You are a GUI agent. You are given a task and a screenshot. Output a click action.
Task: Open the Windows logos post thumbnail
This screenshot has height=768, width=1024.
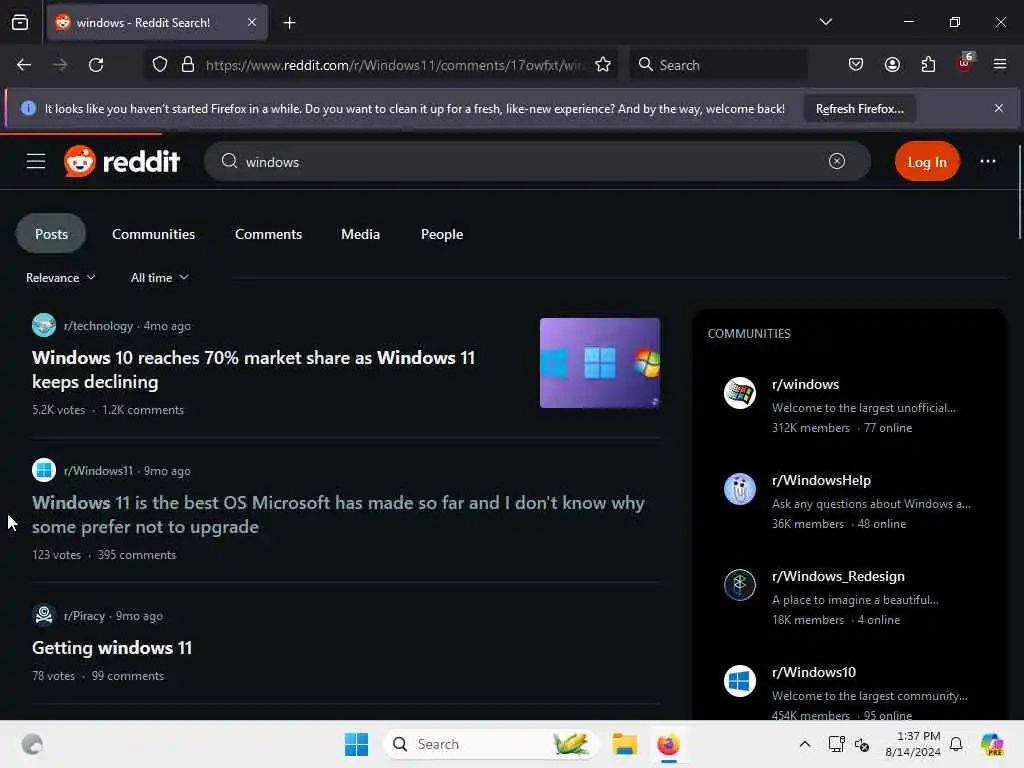[x=600, y=363]
